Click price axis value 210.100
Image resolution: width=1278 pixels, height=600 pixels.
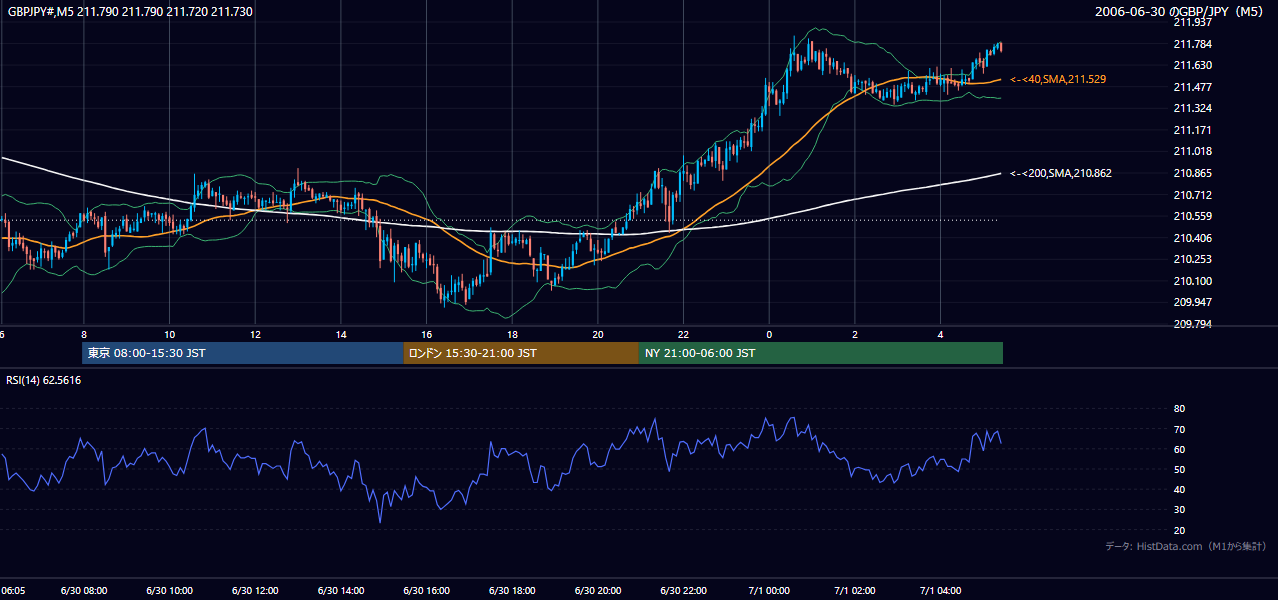pos(1192,281)
